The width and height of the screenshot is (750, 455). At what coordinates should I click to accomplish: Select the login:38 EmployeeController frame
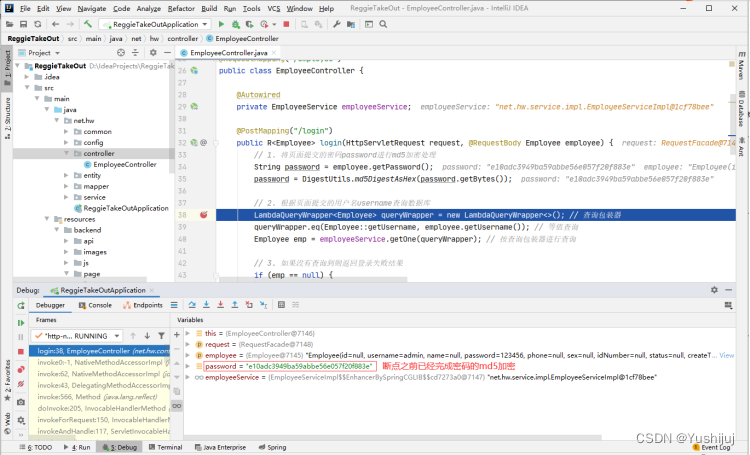99,351
